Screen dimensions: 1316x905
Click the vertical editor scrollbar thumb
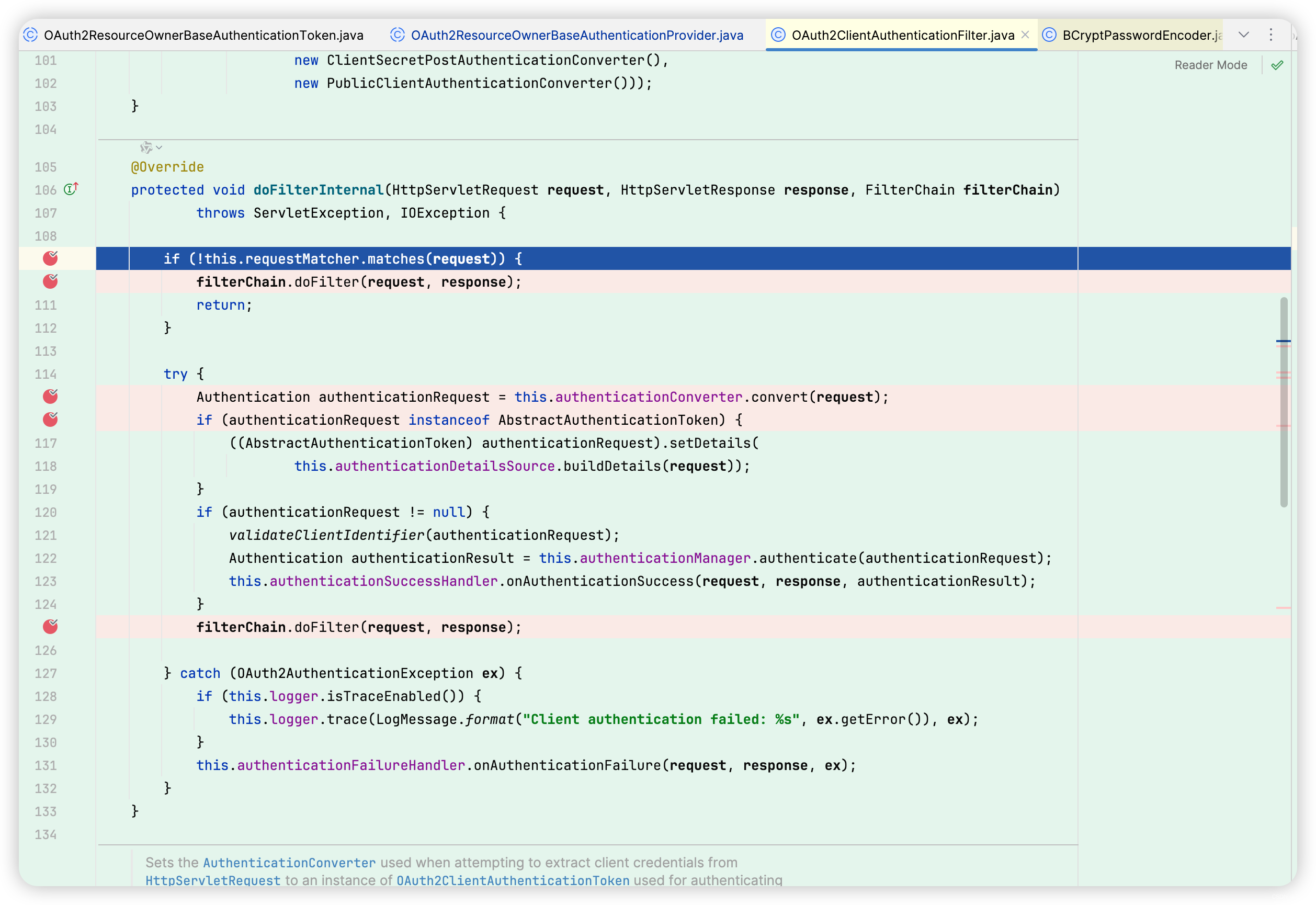click(x=1283, y=402)
